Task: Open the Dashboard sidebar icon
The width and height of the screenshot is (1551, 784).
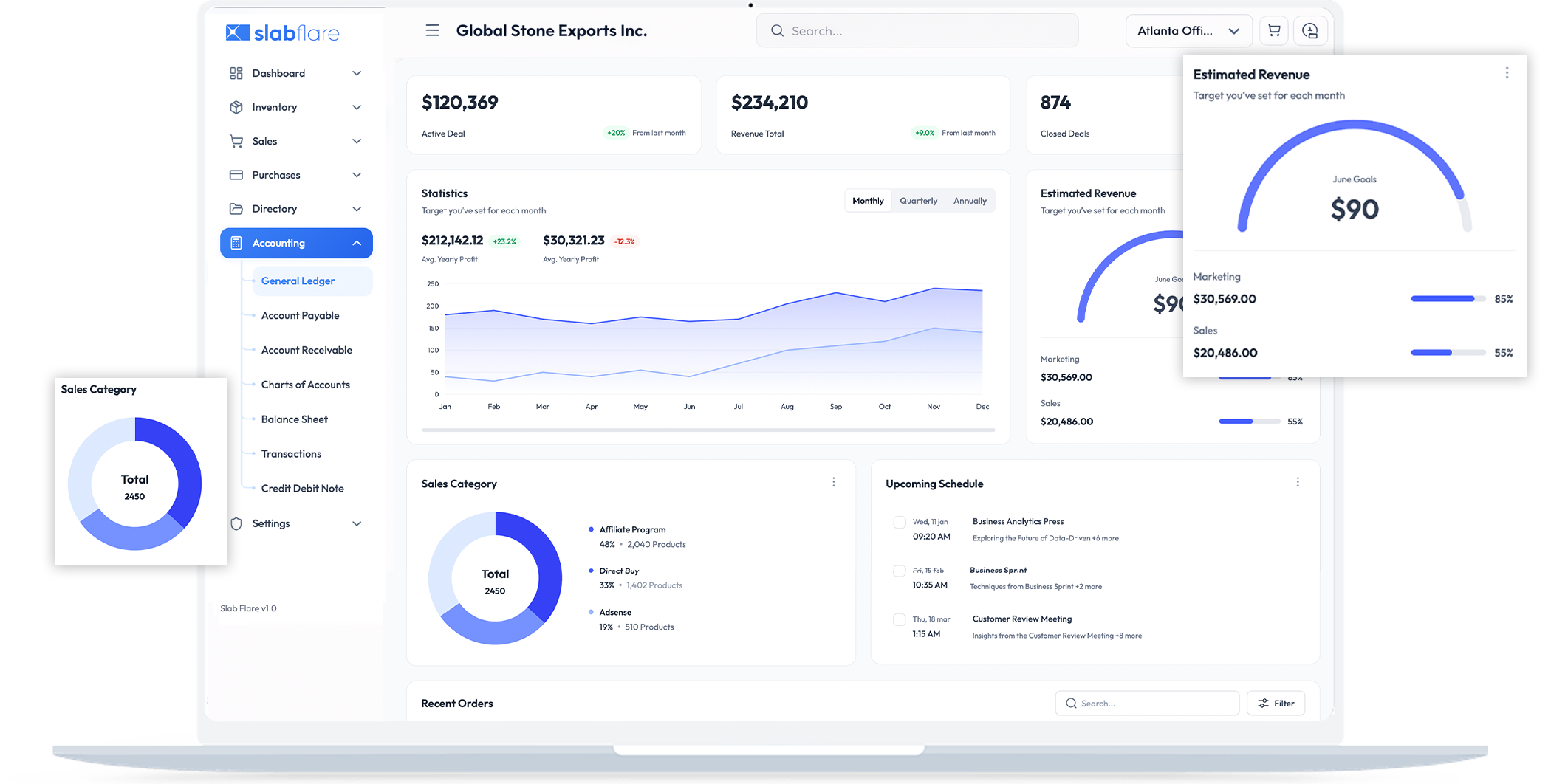Action: click(x=236, y=73)
